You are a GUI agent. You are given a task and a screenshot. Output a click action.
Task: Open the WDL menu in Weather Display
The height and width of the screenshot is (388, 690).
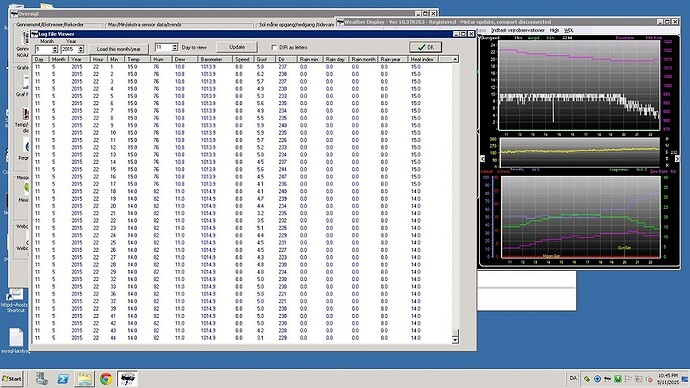tap(569, 30)
